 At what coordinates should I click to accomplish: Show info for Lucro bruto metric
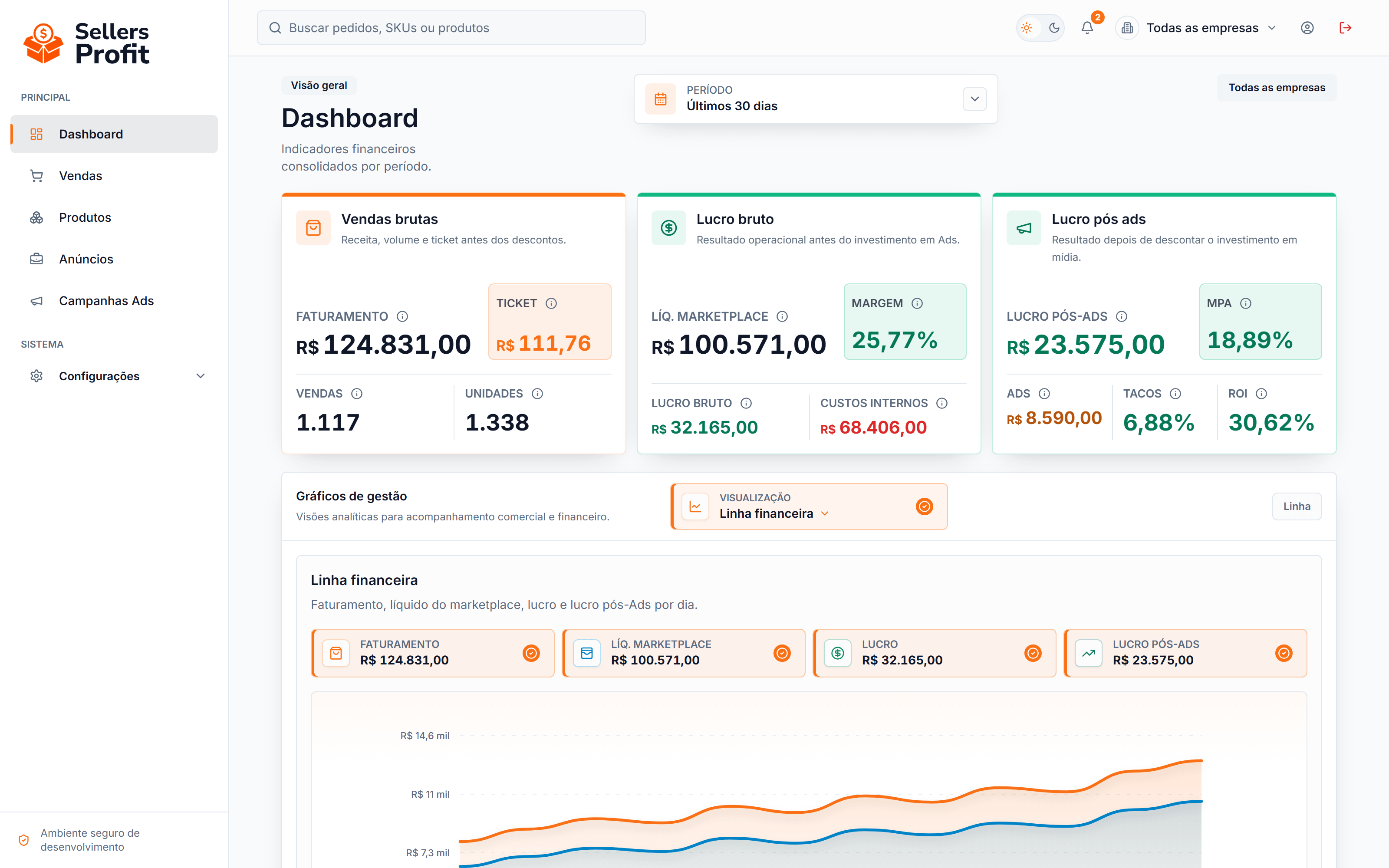click(x=746, y=403)
